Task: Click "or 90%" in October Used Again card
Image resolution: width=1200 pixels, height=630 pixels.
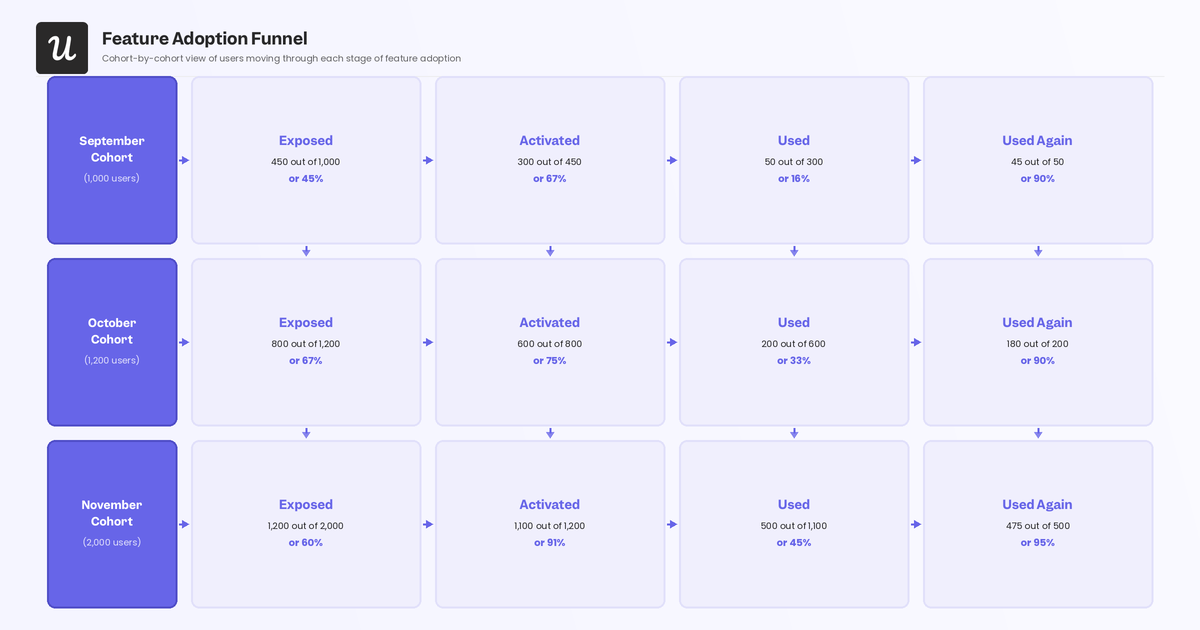Action: 1038,361
